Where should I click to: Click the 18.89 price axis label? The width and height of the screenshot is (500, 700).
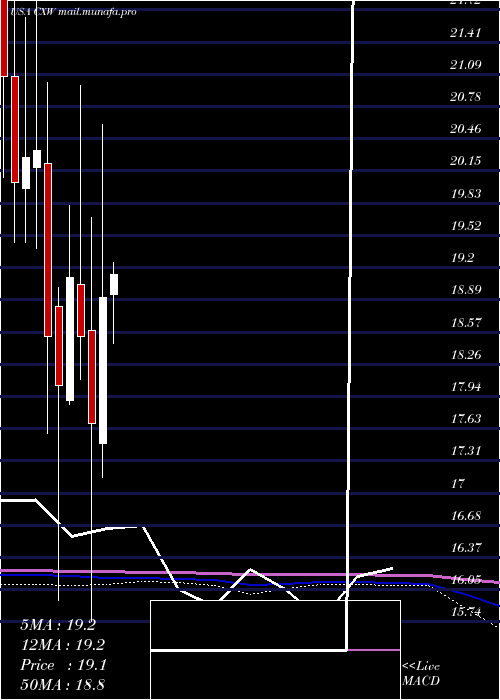(x=466, y=290)
